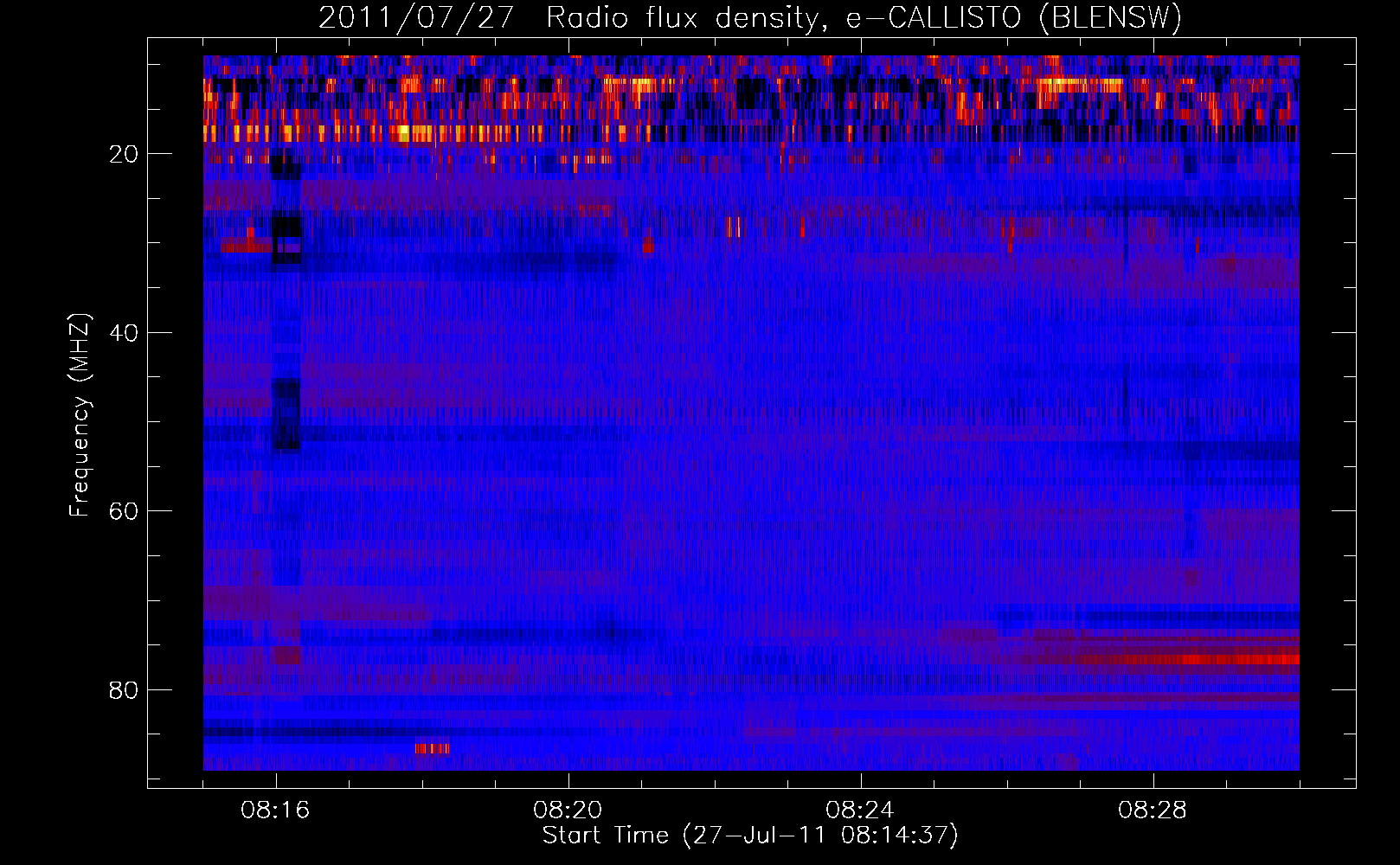
Task: Click the 08:28 time axis label
Action: [1153, 811]
